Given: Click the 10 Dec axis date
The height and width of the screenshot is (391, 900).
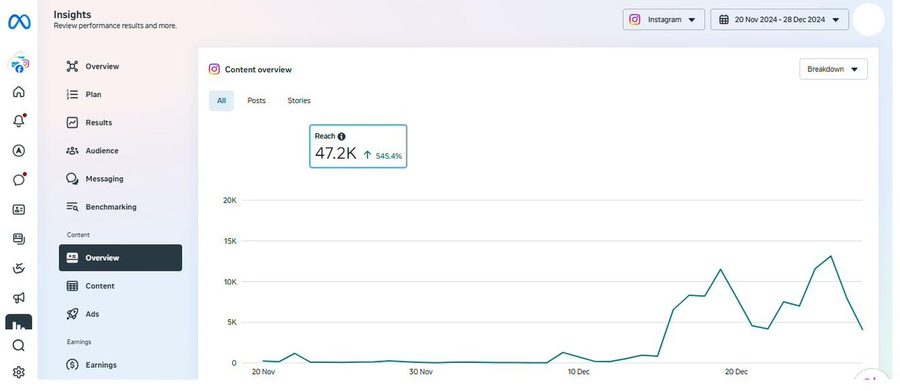Looking at the screenshot, I should 579,372.
